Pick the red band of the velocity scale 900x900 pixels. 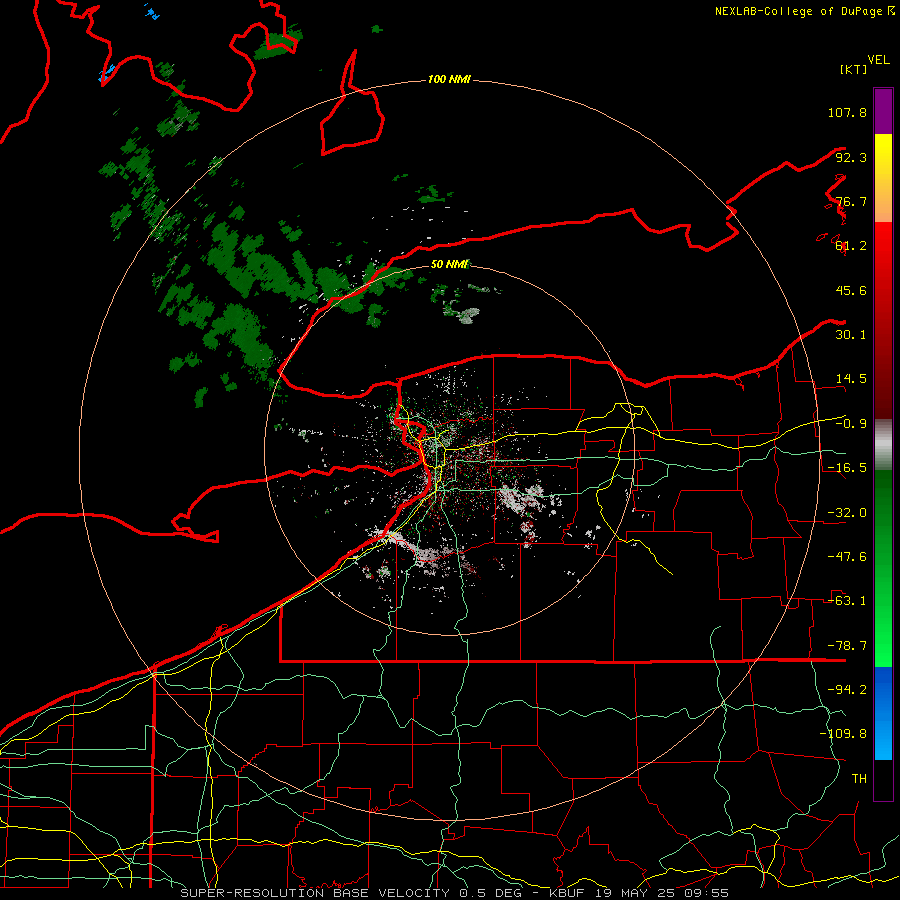click(883, 320)
